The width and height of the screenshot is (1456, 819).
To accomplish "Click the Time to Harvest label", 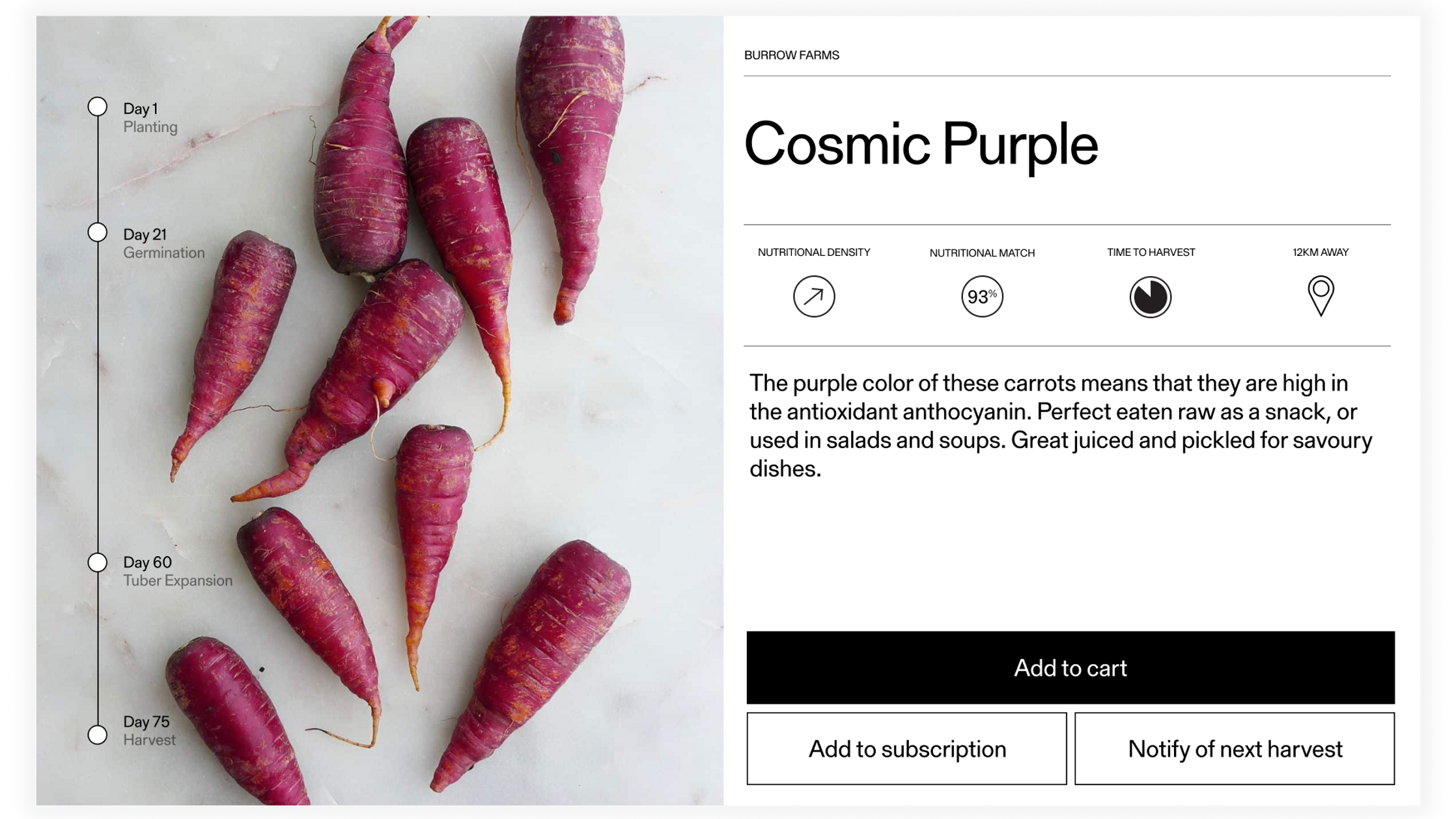I will 1151,252.
